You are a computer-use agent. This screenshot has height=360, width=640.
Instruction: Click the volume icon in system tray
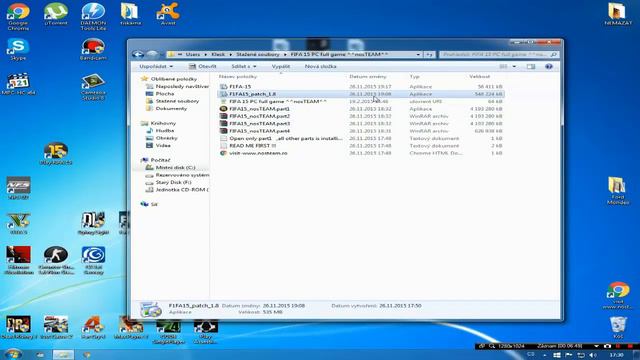(x=593, y=355)
